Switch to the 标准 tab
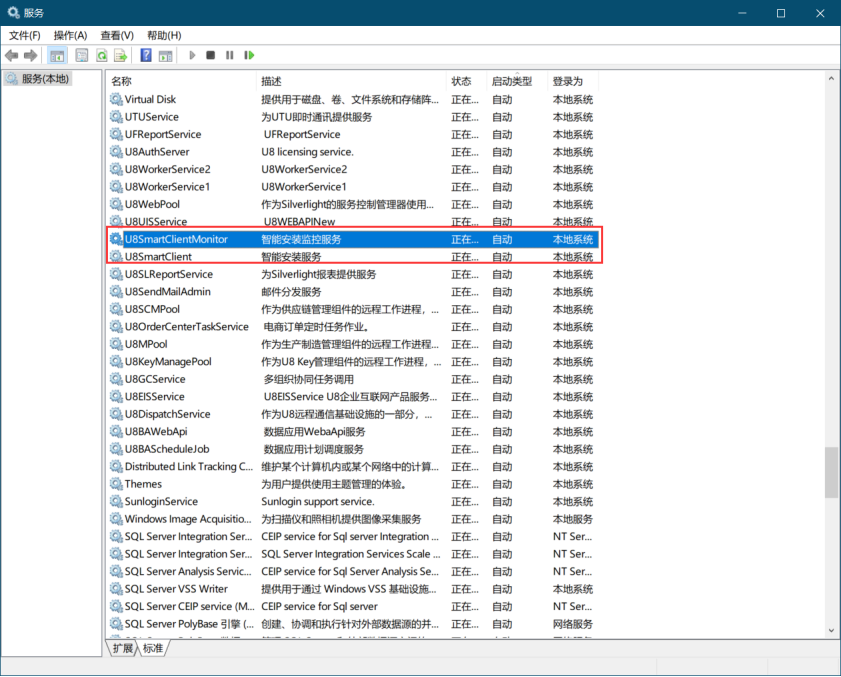The height and width of the screenshot is (677, 841). tap(153, 648)
